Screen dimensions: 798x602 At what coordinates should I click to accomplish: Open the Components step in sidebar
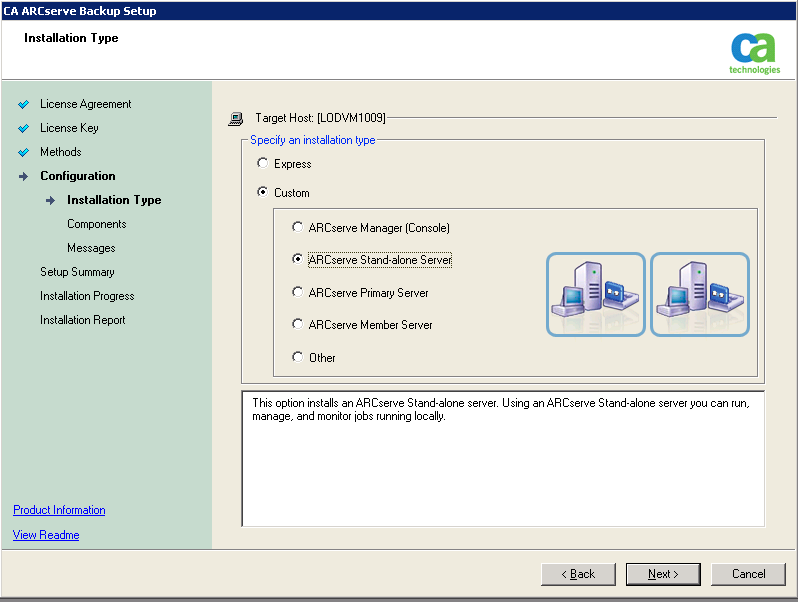tap(97, 224)
